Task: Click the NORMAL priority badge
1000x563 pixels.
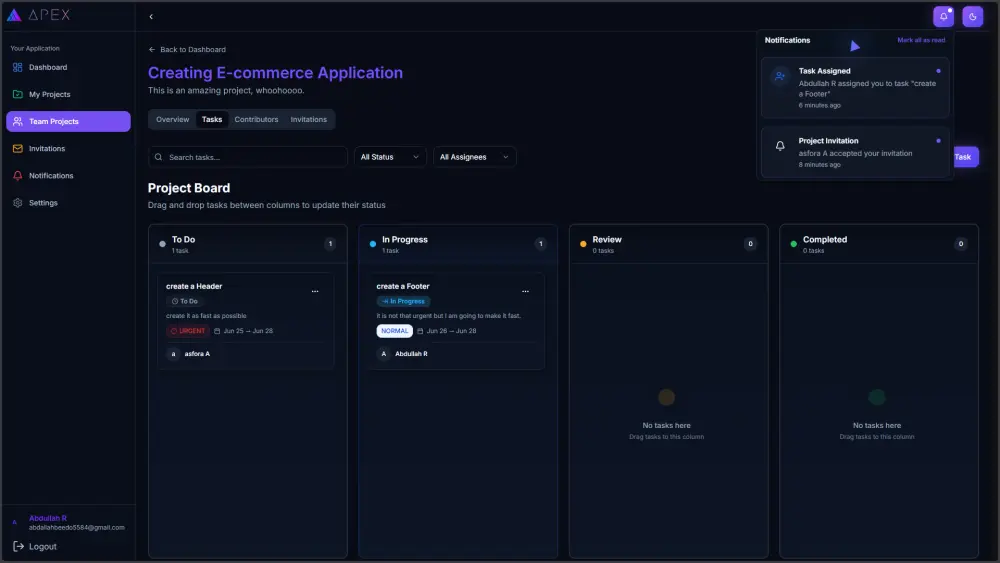Action: click(394, 331)
